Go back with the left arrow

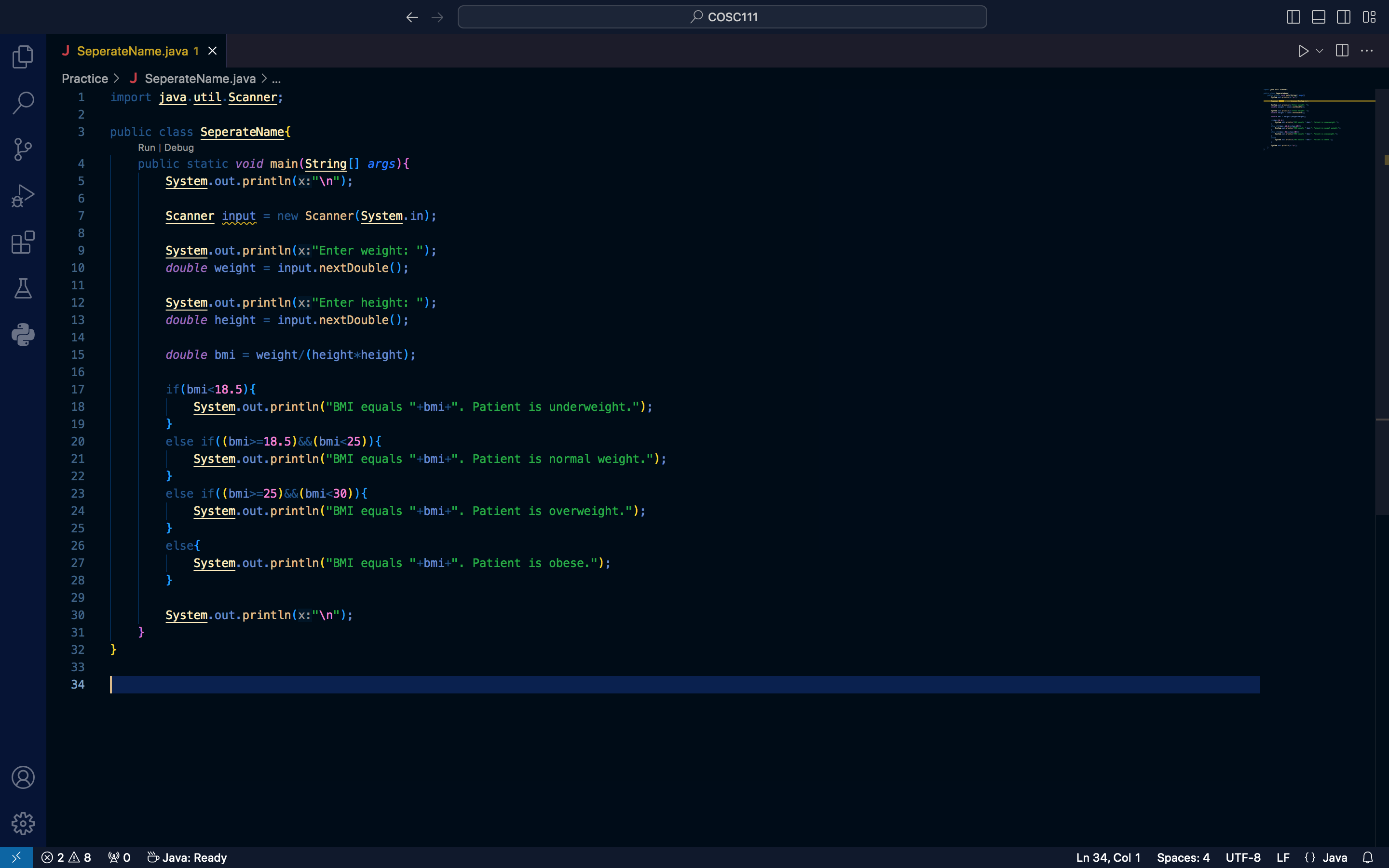click(x=412, y=17)
